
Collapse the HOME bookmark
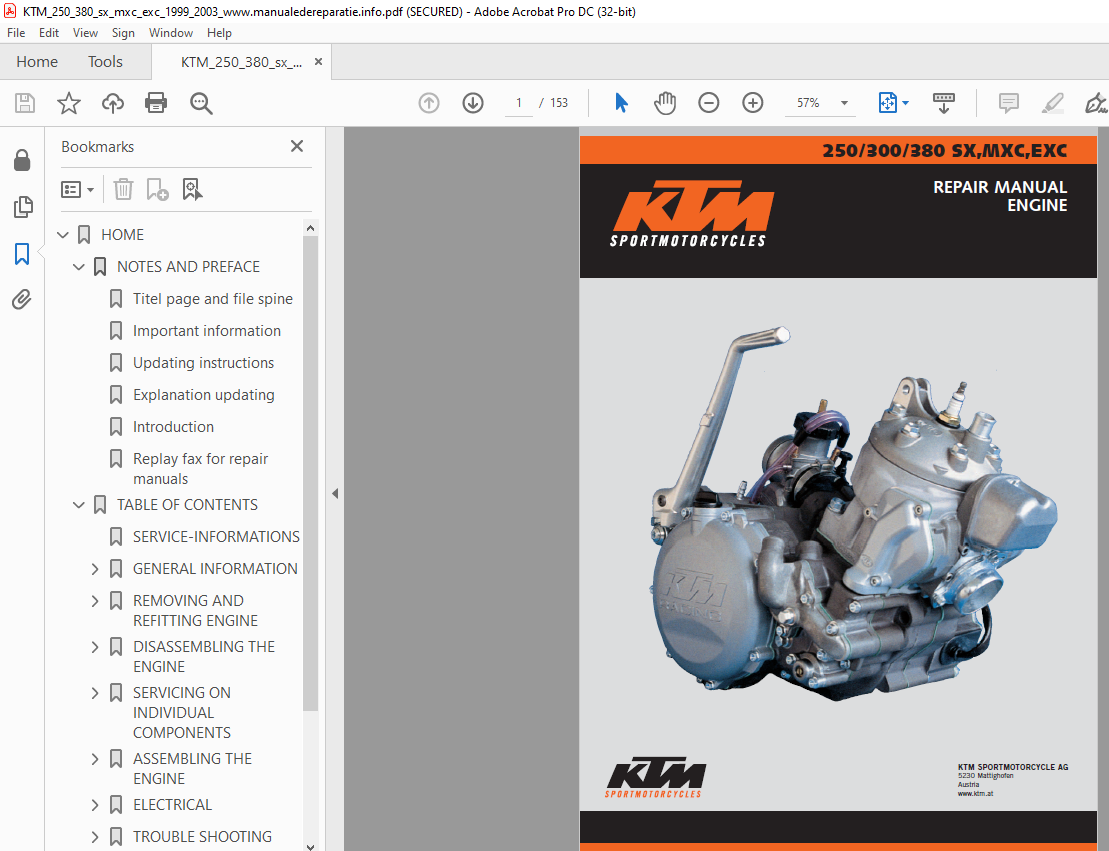click(x=62, y=235)
